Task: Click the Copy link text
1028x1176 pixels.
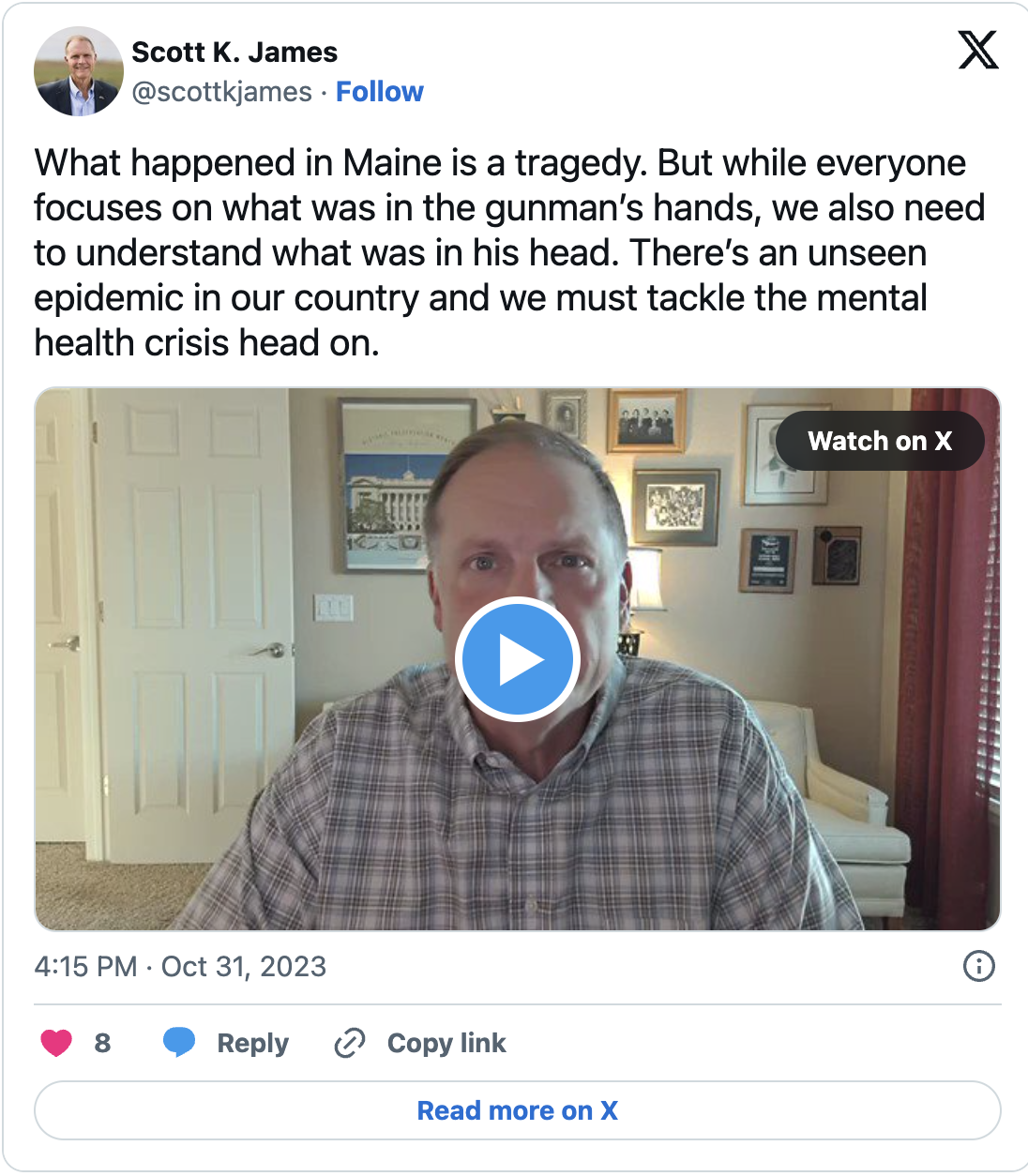Action: pyautogui.click(x=446, y=1043)
